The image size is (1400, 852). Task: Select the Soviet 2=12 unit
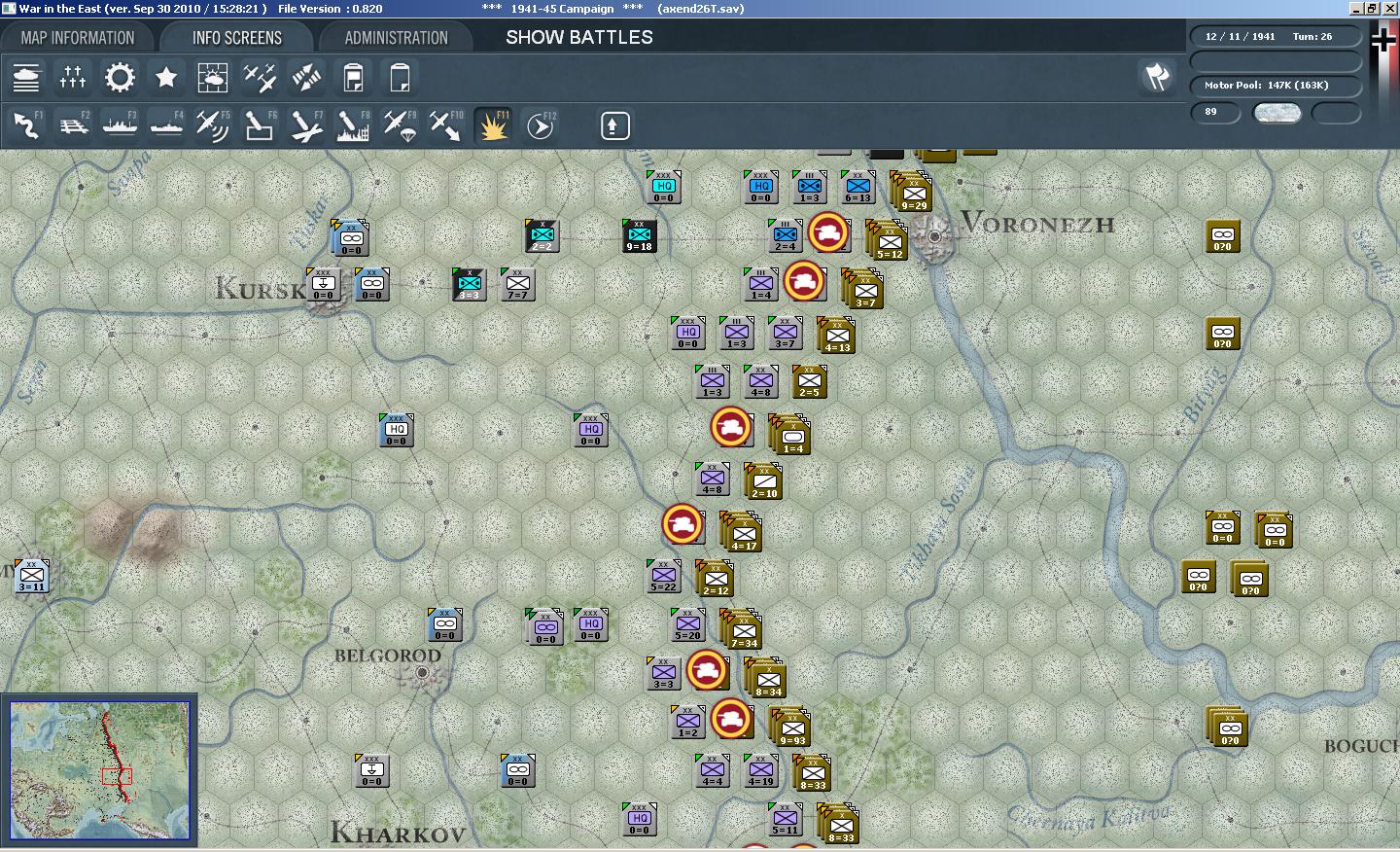tap(715, 579)
